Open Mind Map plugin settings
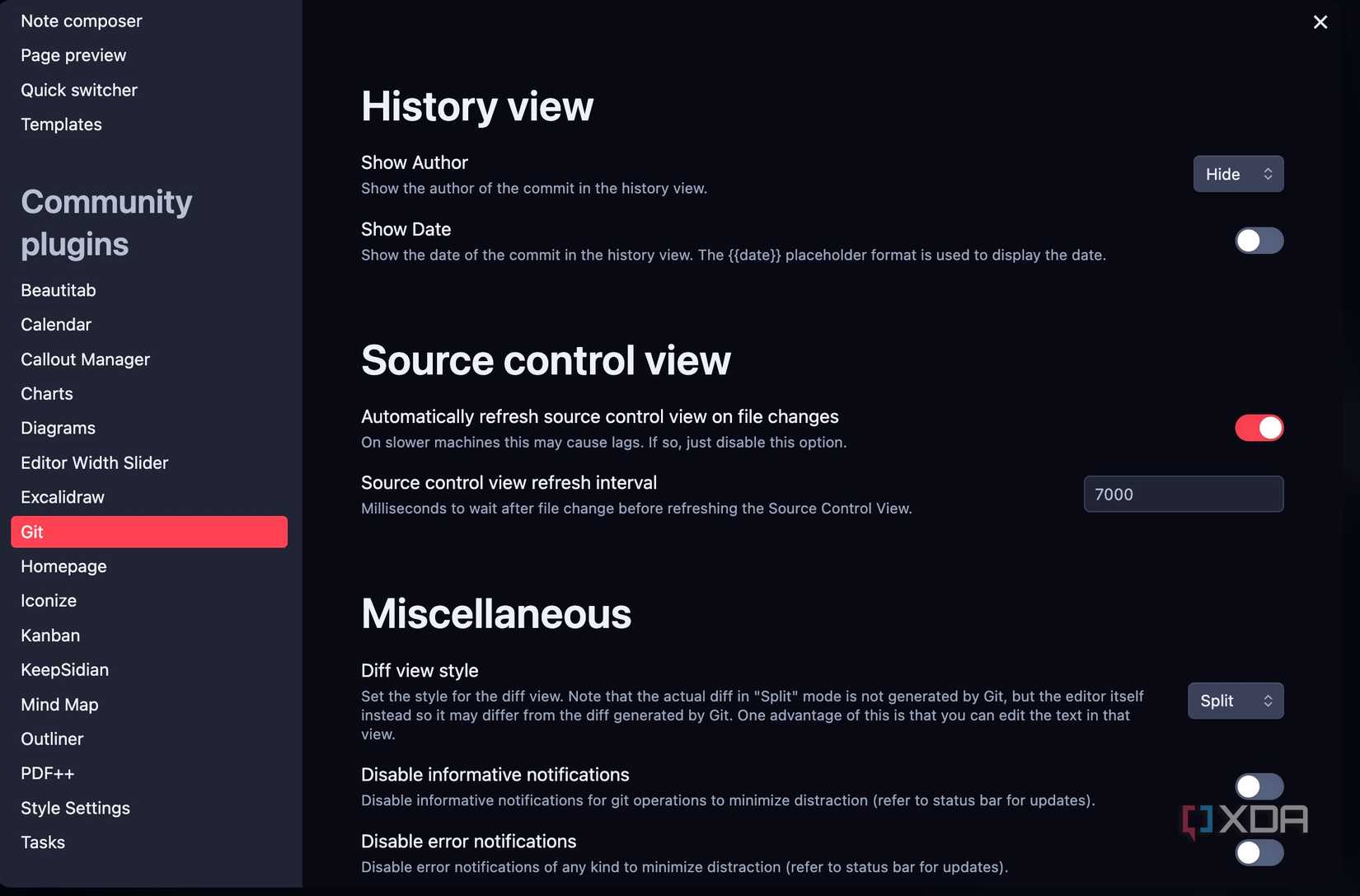Screen dimensions: 1360x896 tap(59, 704)
